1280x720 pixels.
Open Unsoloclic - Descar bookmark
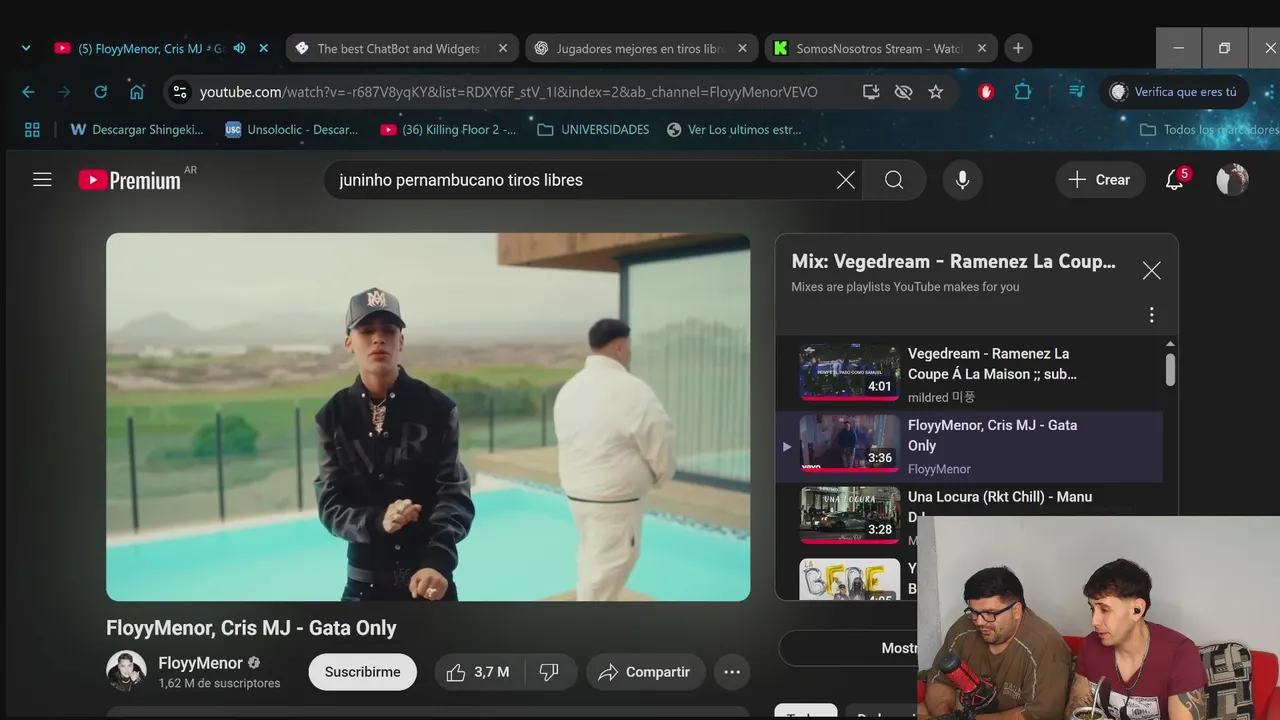point(291,130)
